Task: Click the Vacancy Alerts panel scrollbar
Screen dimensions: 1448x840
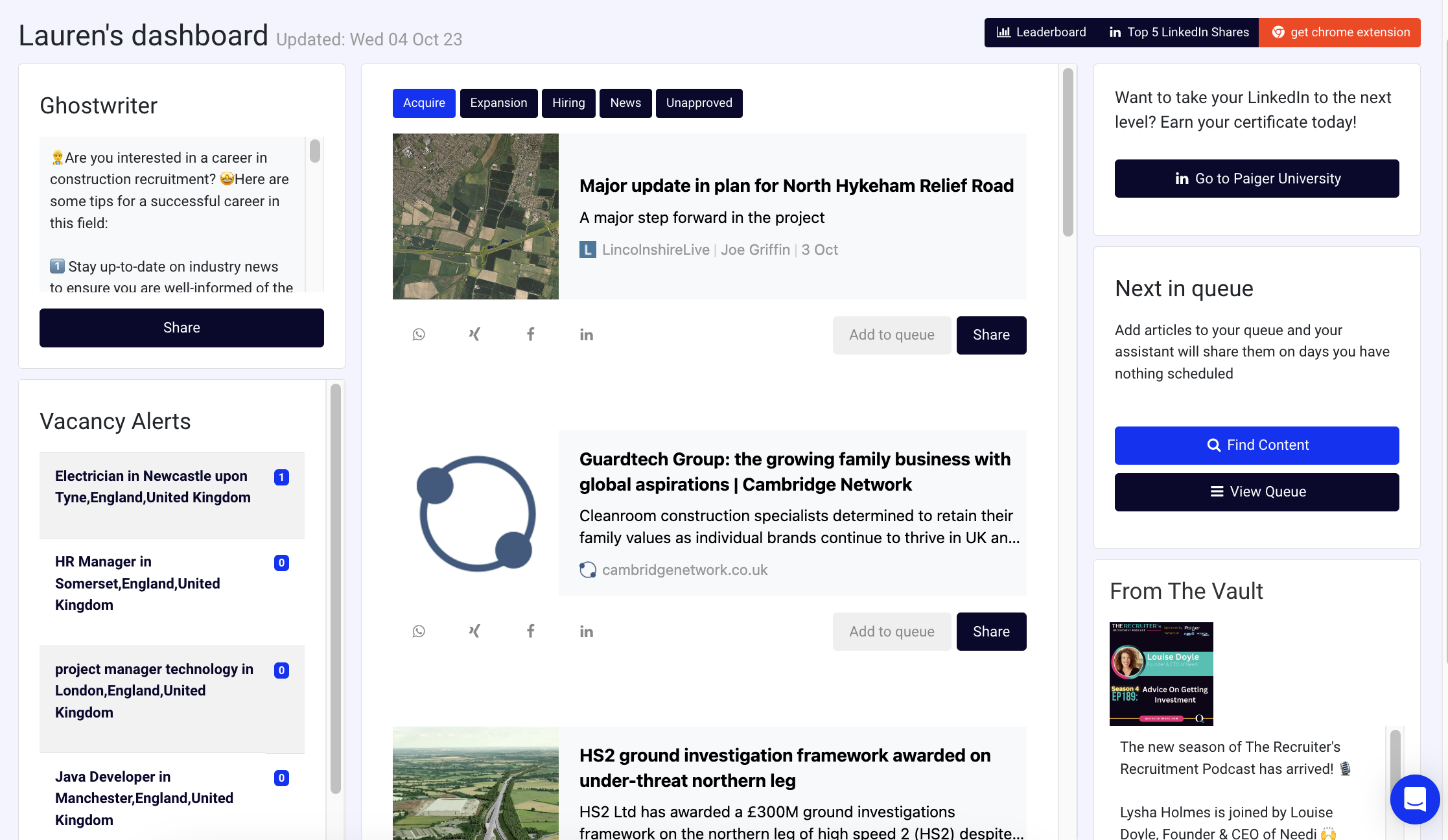Action: click(x=335, y=589)
